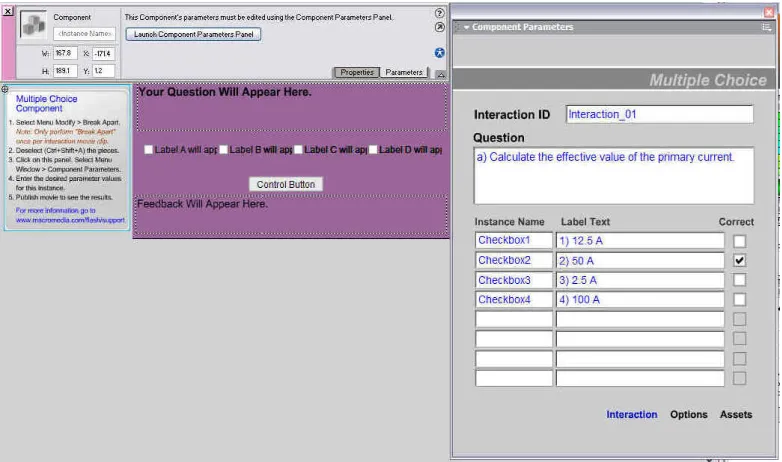Open Component Parameters panel options menu icon
This screenshot has width=782, height=462.
[x=766, y=27]
